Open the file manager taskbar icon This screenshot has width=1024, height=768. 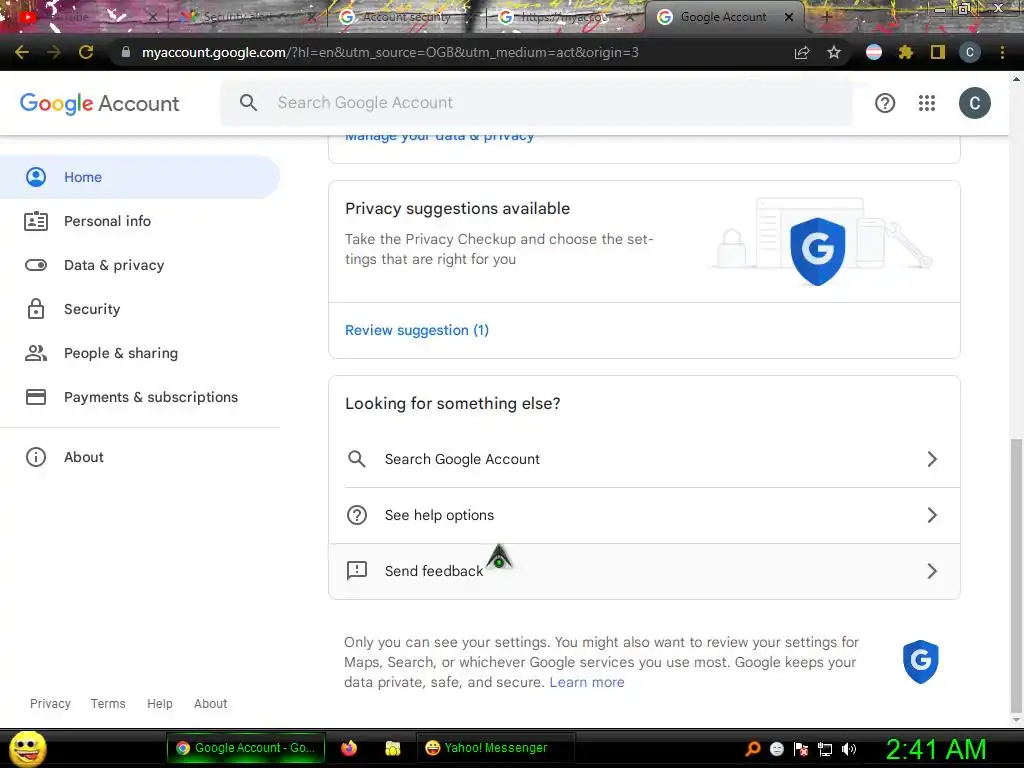coord(392,748)
